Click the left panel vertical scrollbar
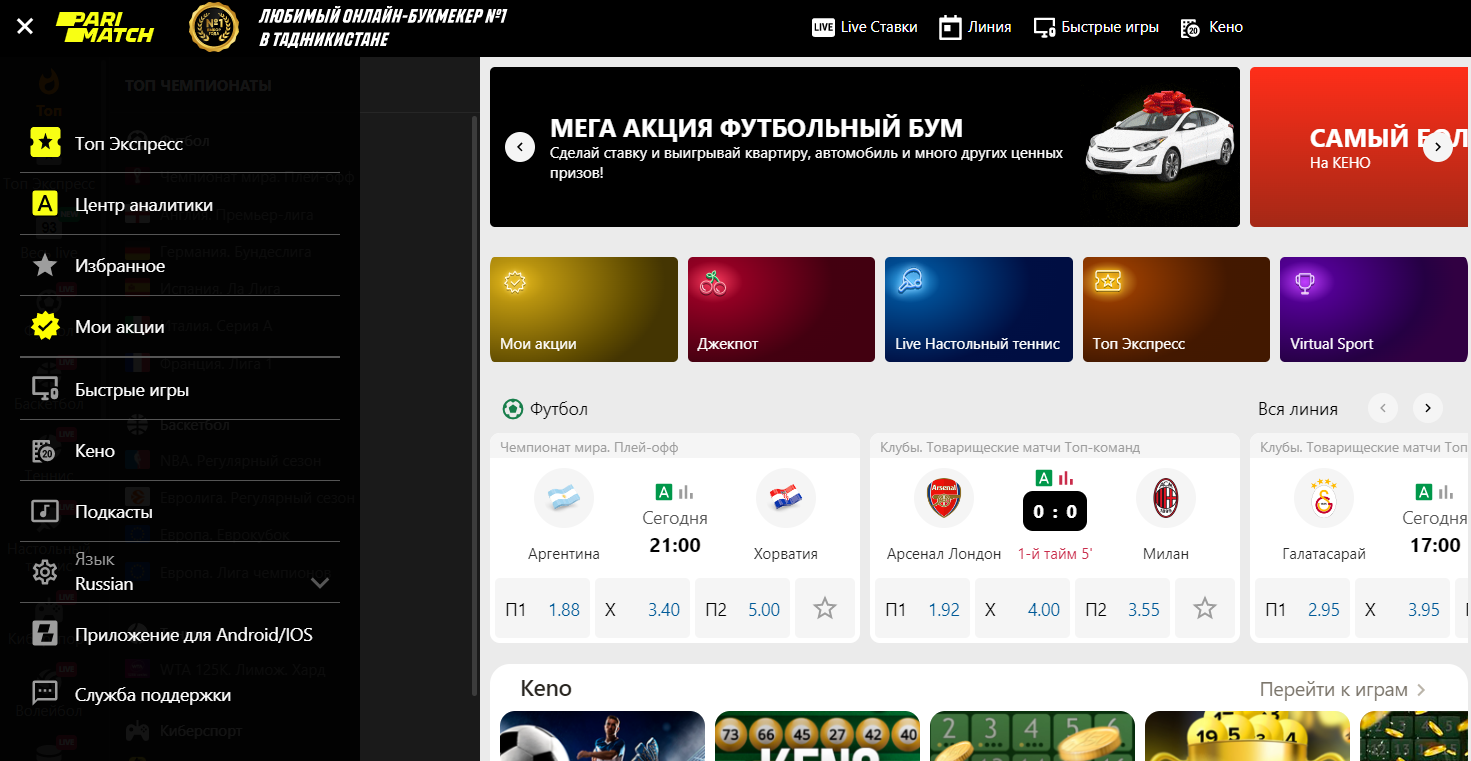The height and width of the screenshot is (761, 1471). click(475, 405)
